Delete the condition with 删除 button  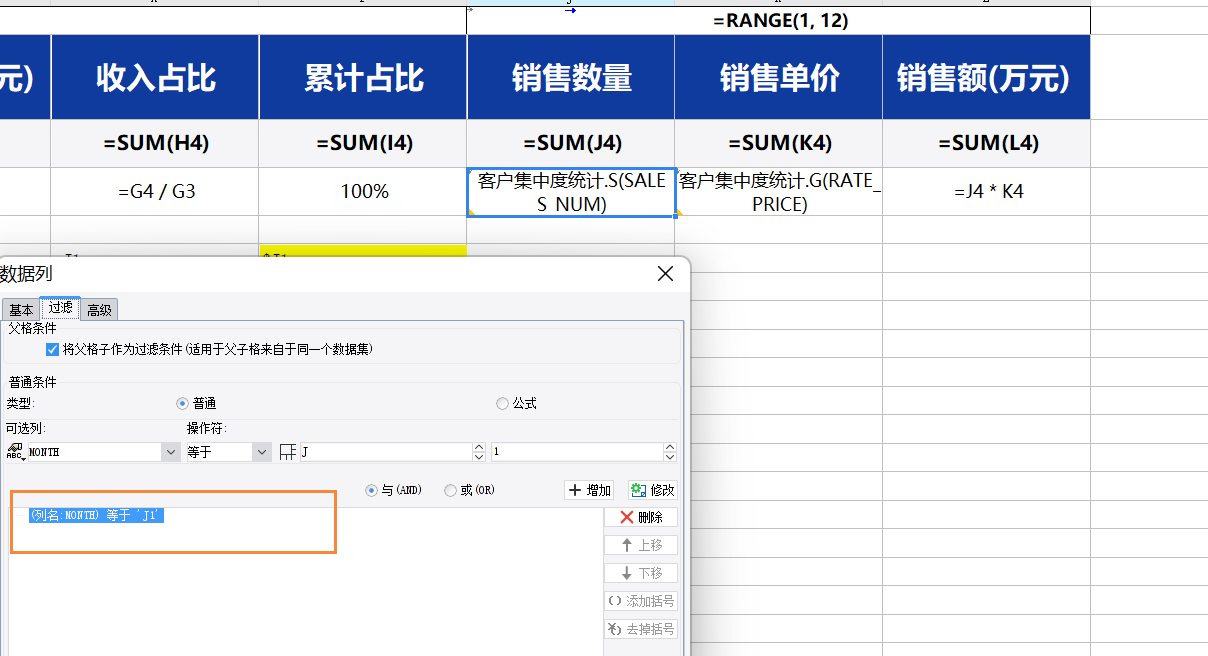click(x=641, y=517)
